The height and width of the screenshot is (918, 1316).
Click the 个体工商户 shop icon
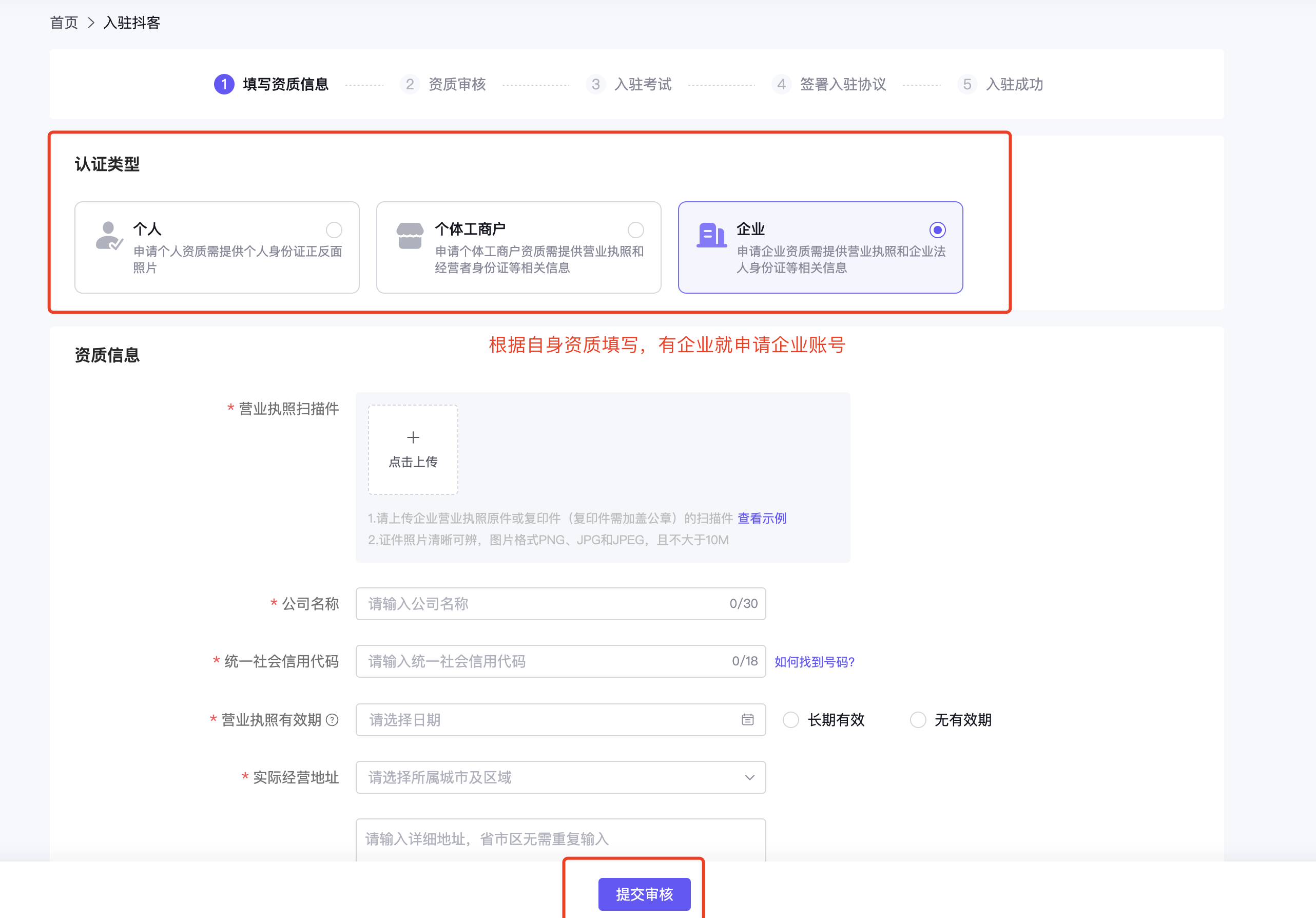[410, 236]
